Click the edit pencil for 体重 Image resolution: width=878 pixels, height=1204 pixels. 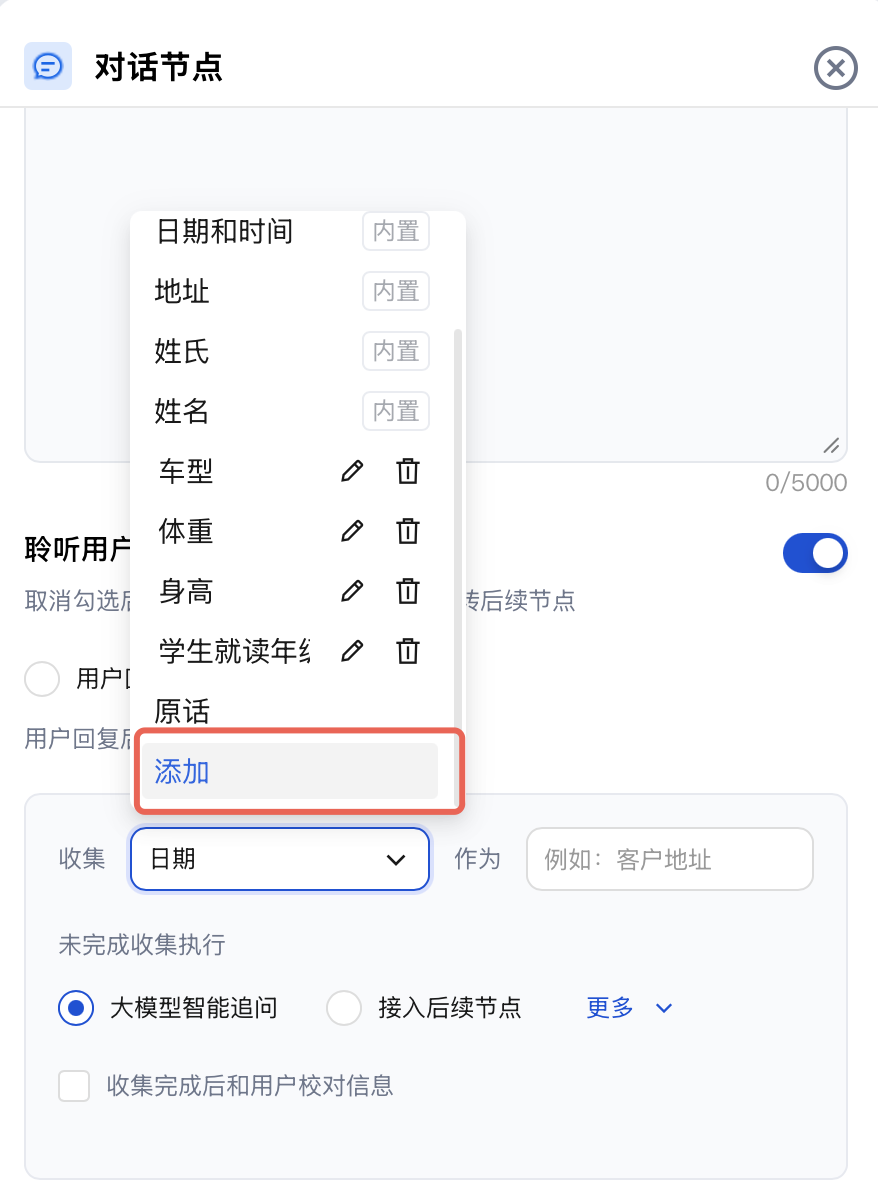[x=352, y=531]
